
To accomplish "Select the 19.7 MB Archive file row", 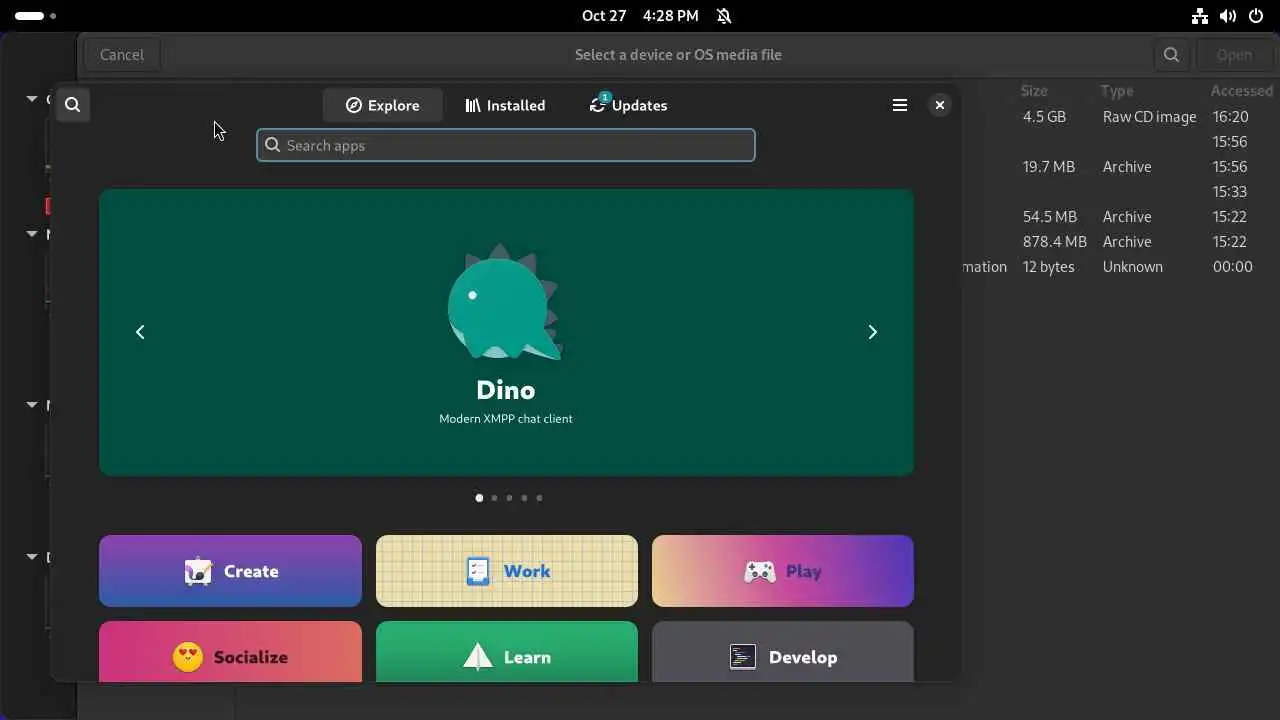I will click(1120, 167).
